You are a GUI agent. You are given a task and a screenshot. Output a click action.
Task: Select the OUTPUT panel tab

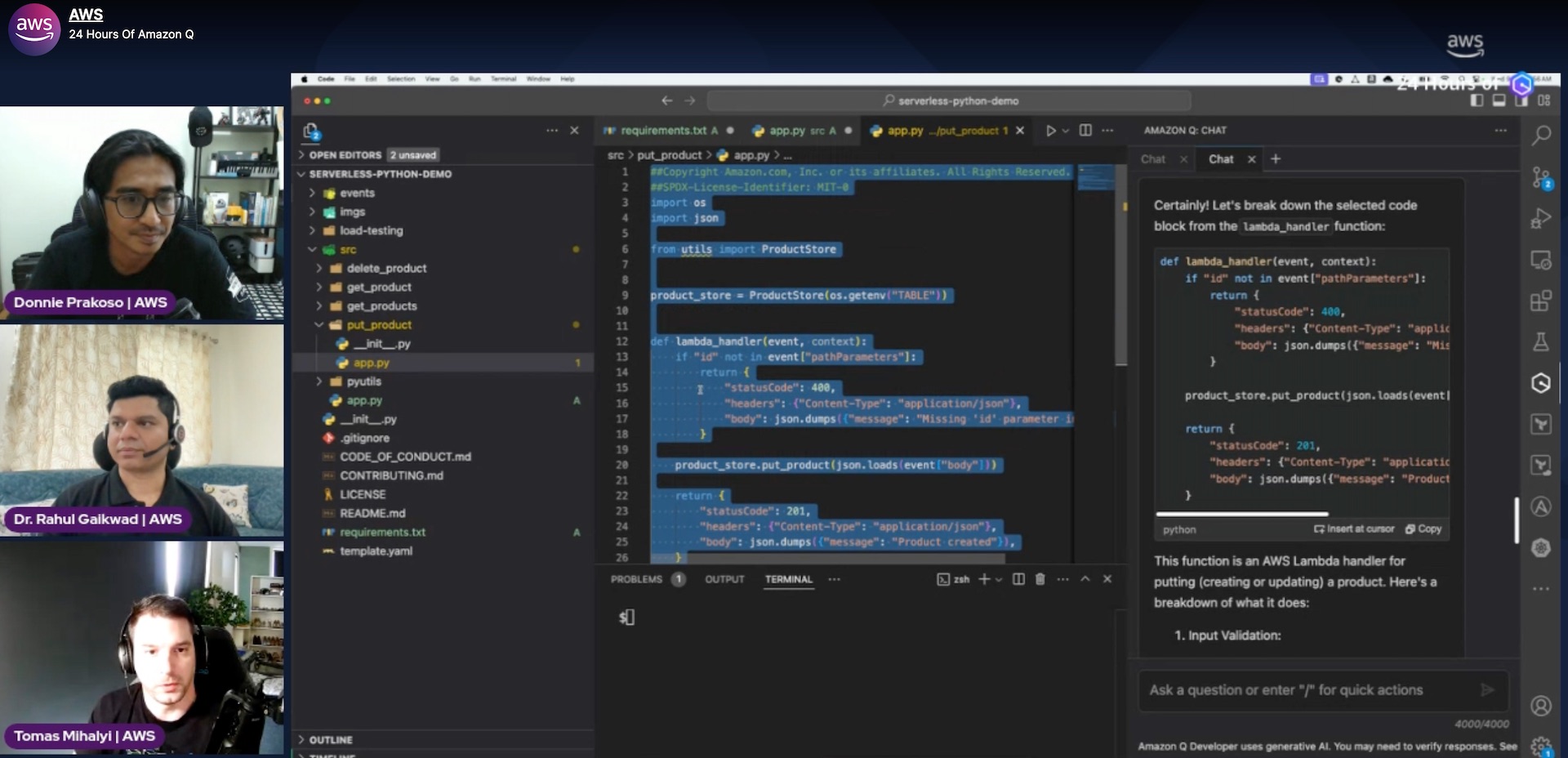pos(724,579)
